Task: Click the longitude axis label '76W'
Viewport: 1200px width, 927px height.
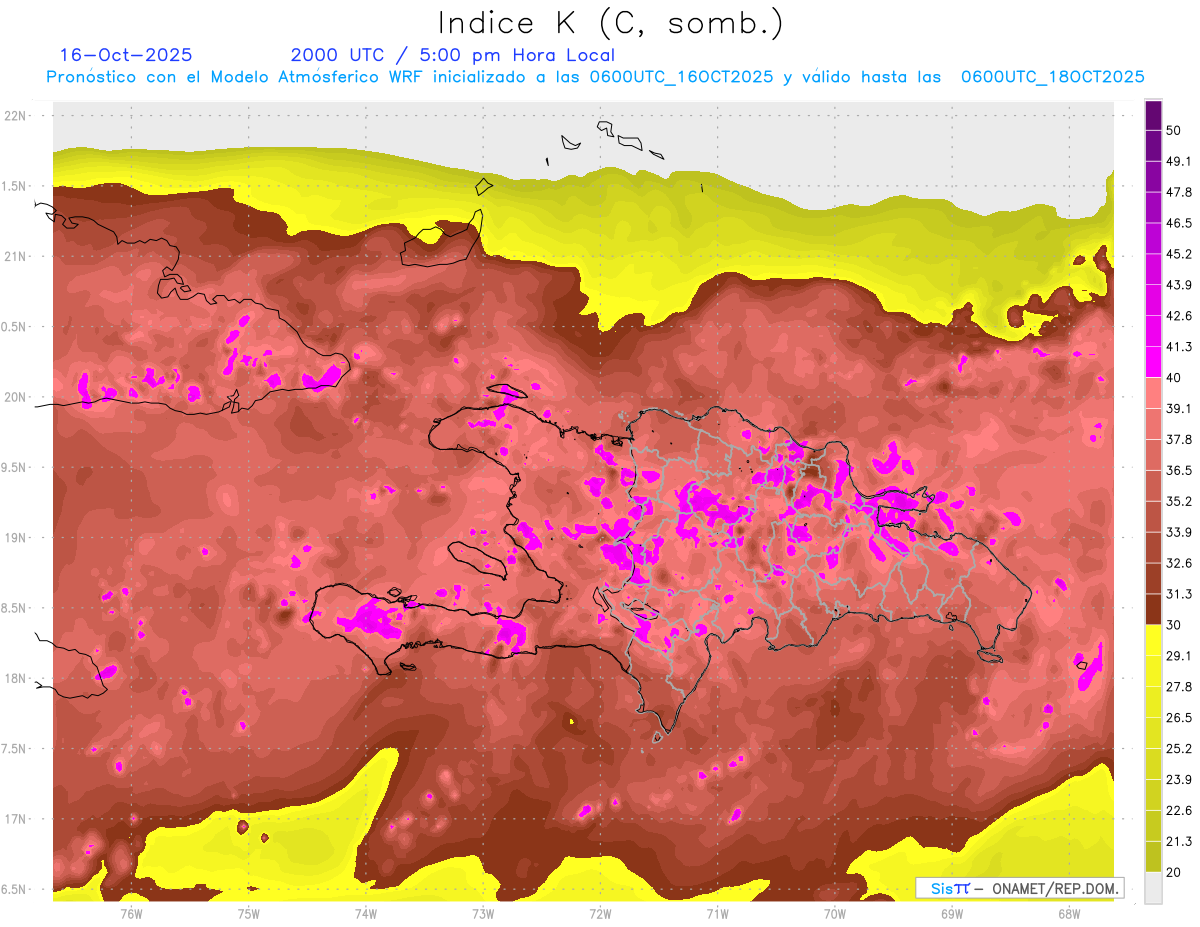Action: point(131,913)
